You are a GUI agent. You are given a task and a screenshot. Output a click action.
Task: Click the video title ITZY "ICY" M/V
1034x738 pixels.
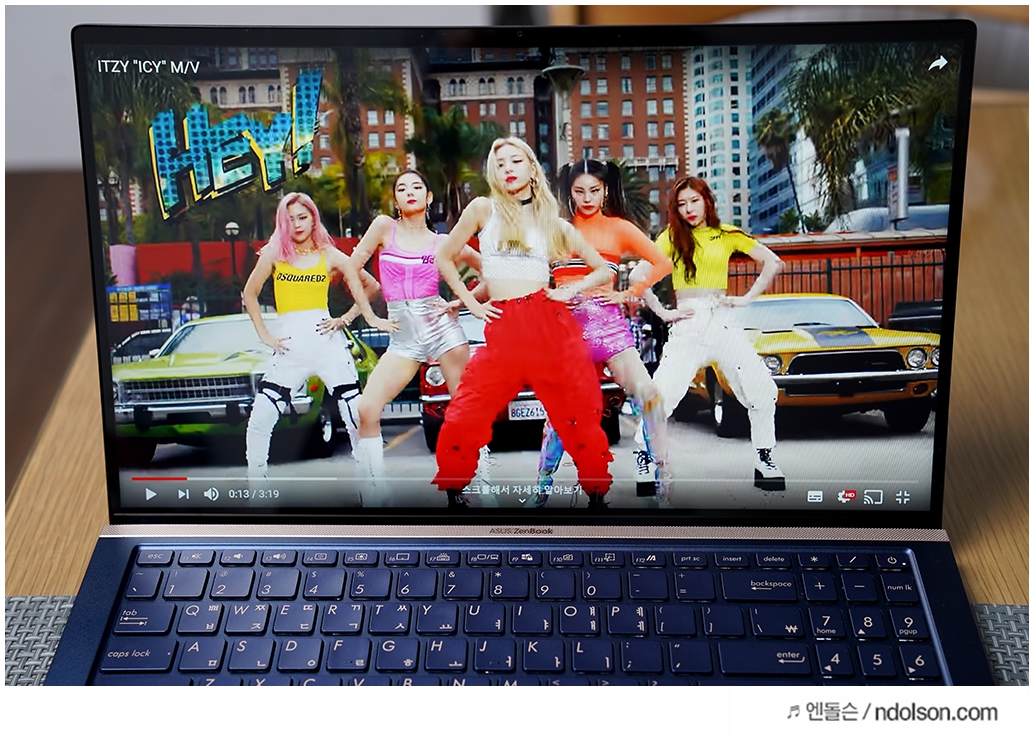click(x=148, y=67)
